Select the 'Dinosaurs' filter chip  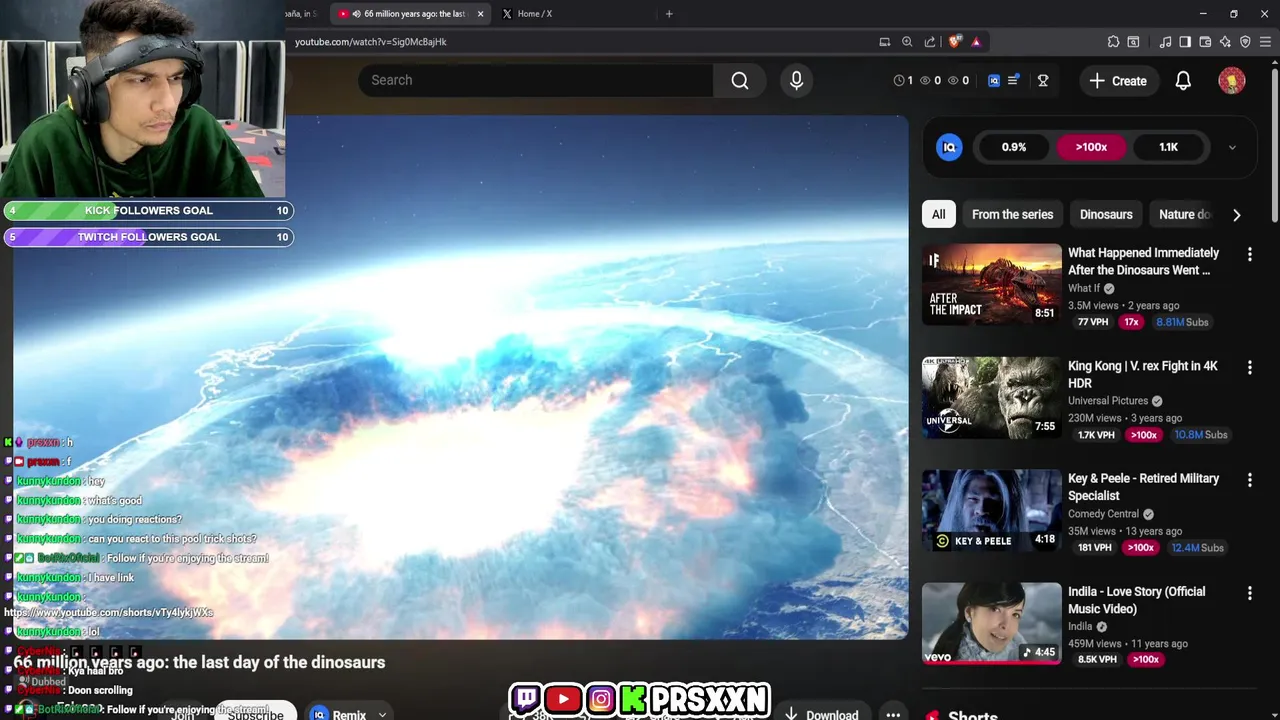[1106, 214]
